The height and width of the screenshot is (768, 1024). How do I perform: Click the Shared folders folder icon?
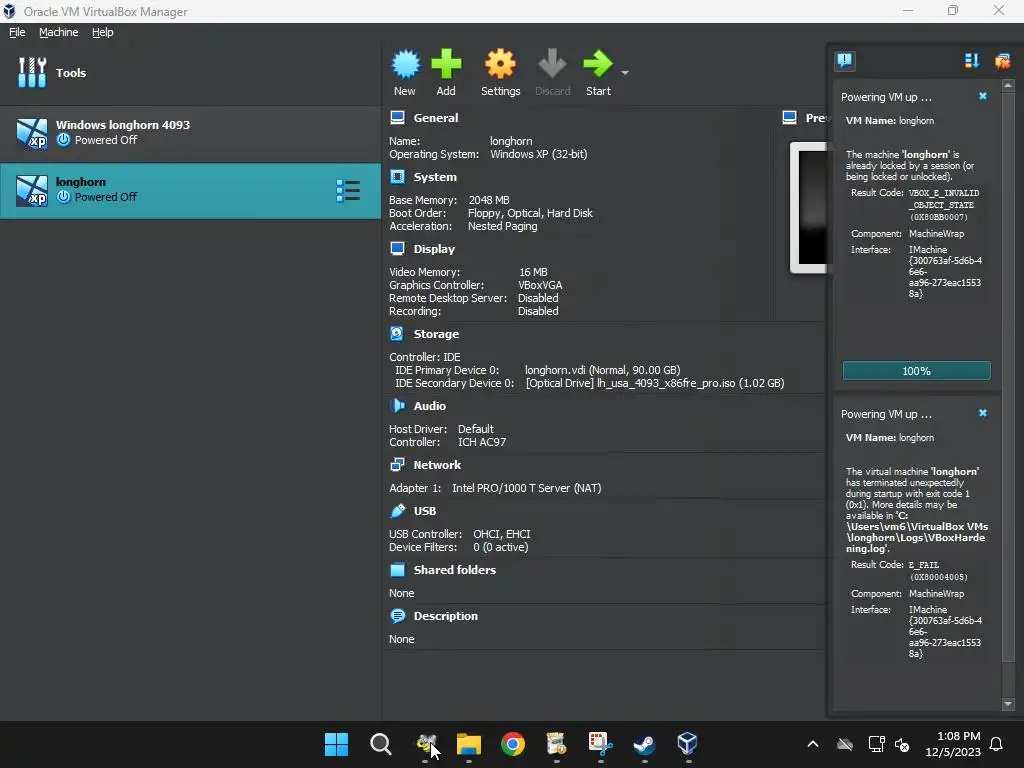pyautogui.click(x=397, y=569)
